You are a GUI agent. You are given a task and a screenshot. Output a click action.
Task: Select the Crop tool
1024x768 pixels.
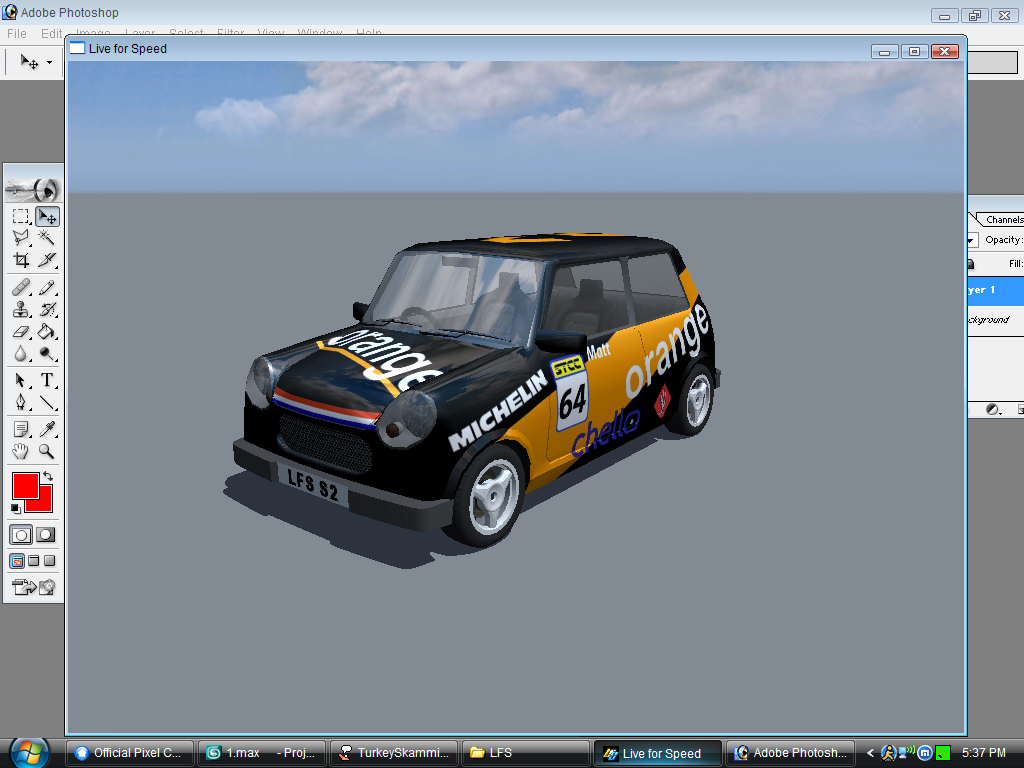(x=21, y=260)
